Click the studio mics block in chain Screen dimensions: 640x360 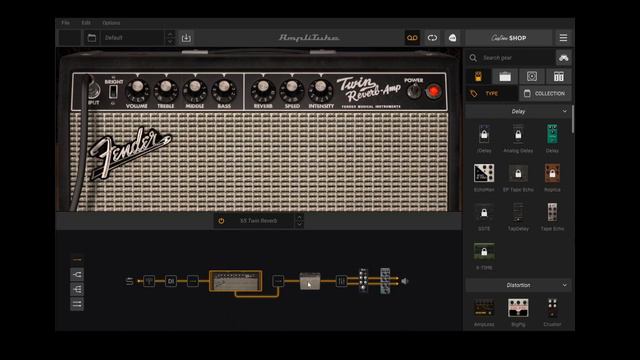tap(363, 281)
